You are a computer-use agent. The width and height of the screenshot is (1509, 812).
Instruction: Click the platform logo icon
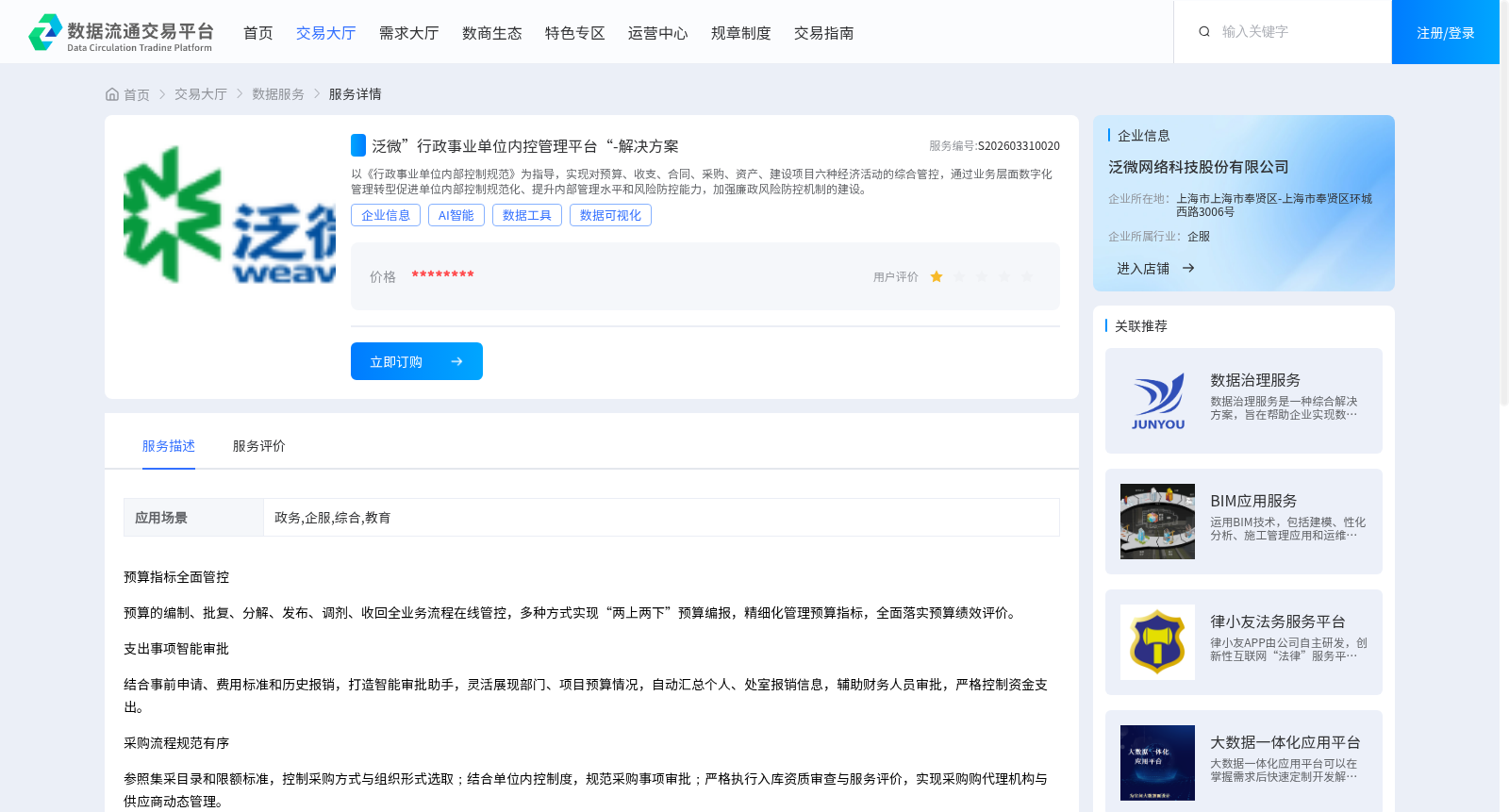tap(45, 32)
